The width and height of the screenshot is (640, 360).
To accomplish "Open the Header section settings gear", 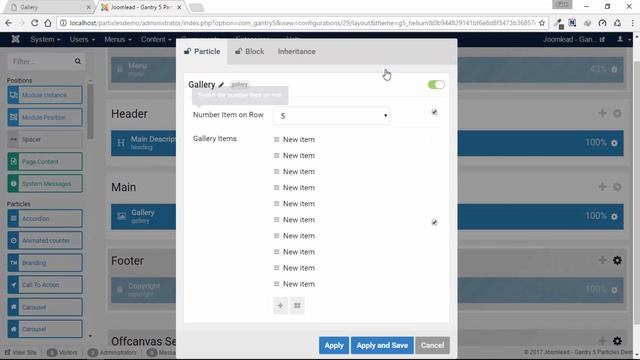I will pos(617,113).
